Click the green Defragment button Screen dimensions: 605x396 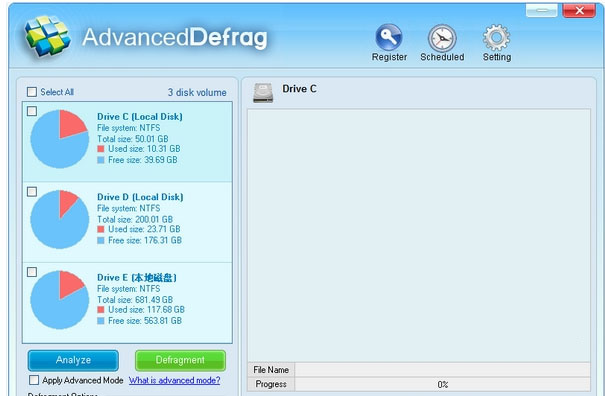(x=180, y=360)
